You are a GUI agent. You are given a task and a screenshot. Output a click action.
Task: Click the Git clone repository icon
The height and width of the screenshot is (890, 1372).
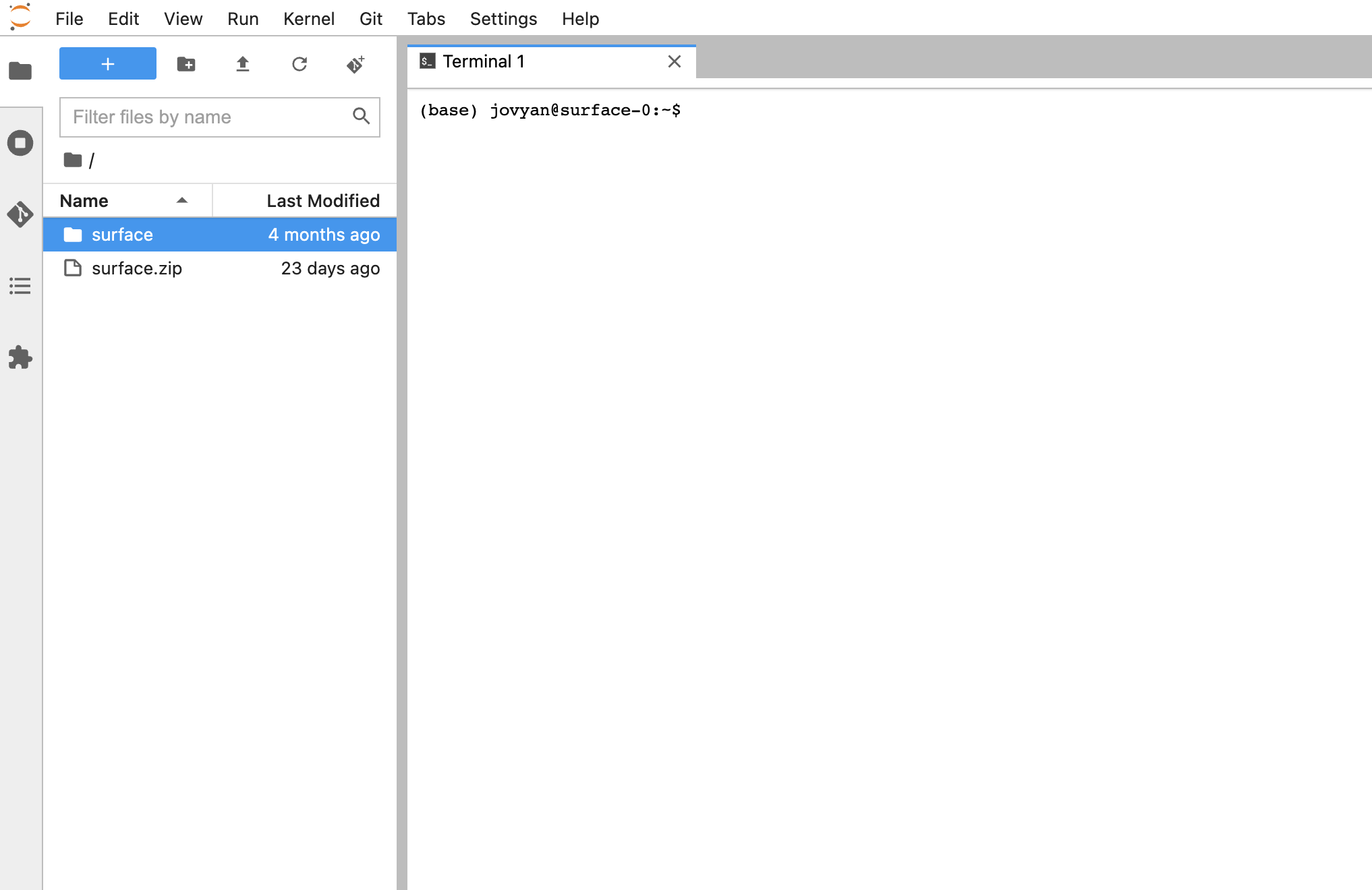click(355, 64)
